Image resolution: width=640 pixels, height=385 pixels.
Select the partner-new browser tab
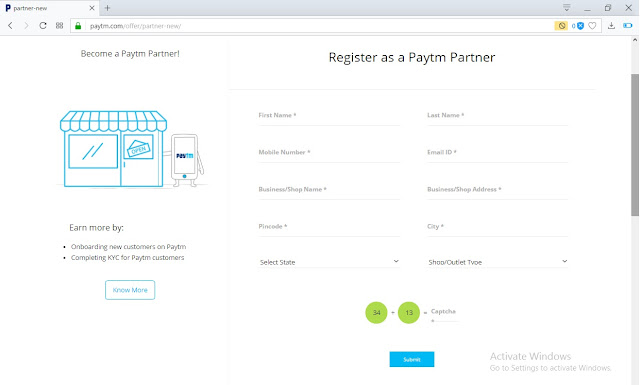49,8
